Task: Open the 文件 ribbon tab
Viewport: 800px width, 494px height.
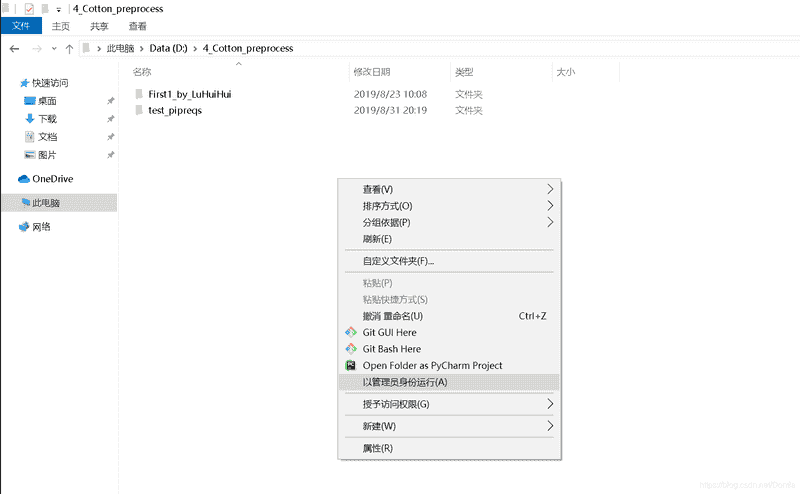Action: pos(20,26)
